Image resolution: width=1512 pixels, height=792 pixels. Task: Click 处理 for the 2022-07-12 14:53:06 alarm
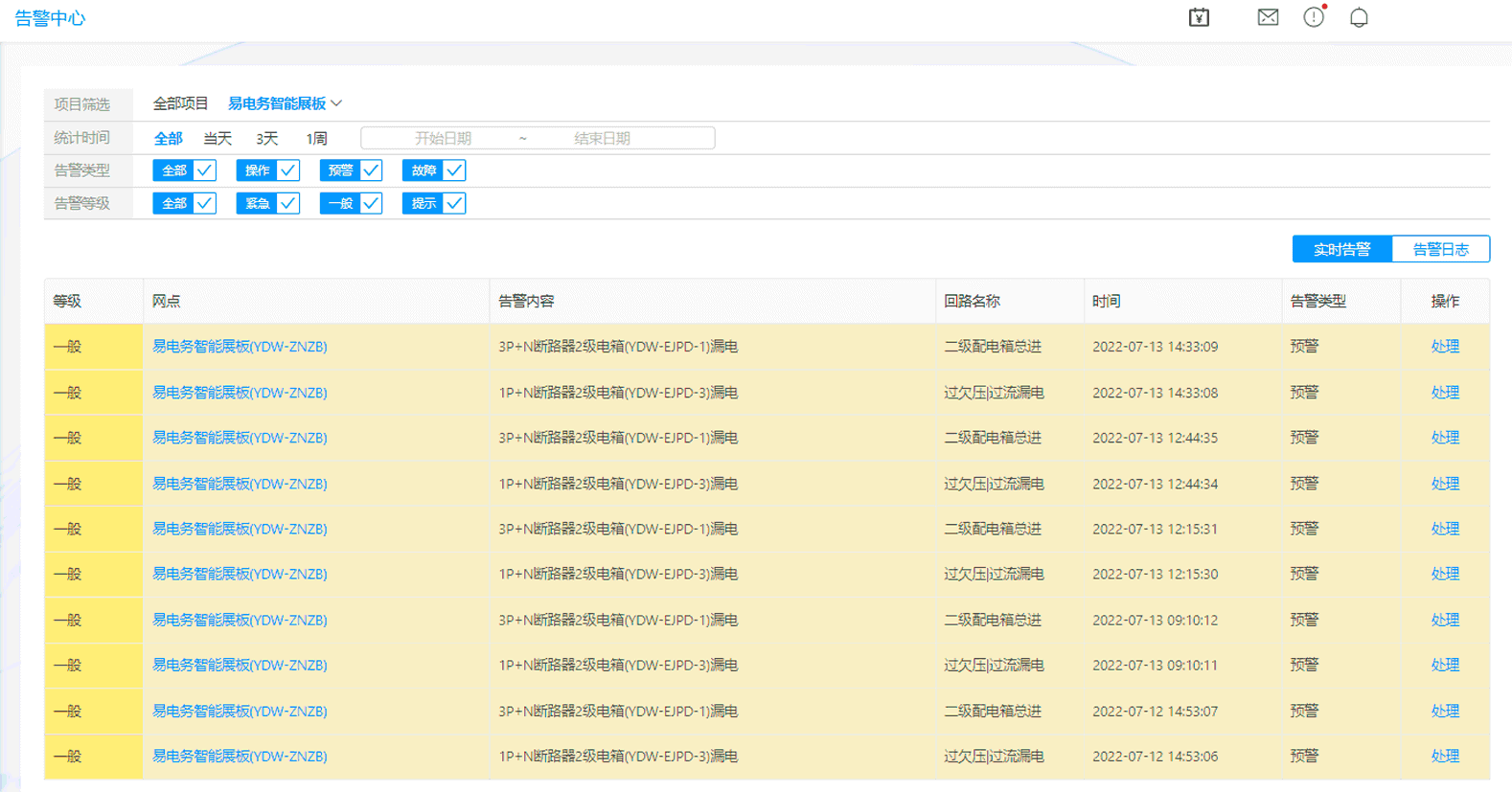pyautogui.click(x=1444, y=757)
